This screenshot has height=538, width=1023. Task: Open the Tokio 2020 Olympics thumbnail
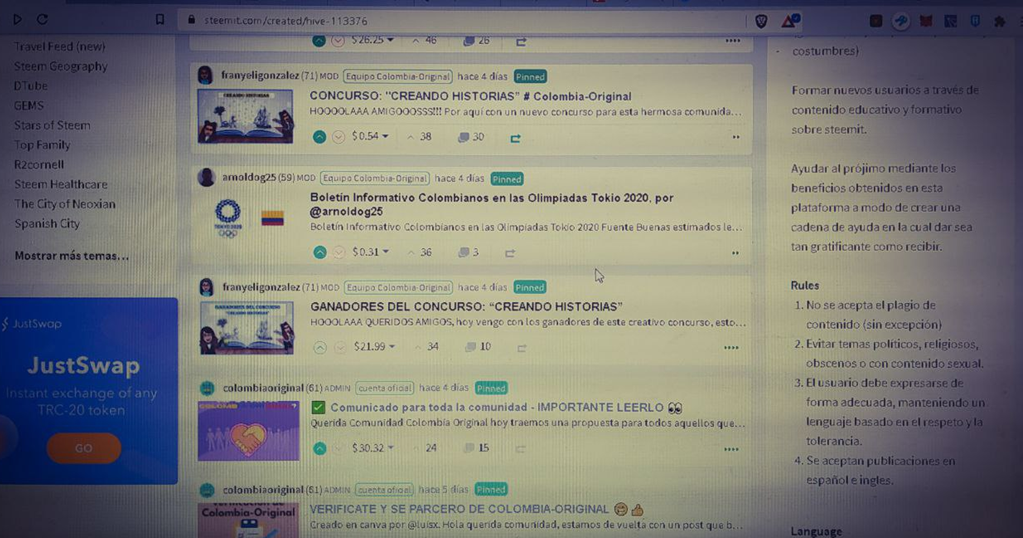[247, 219]
